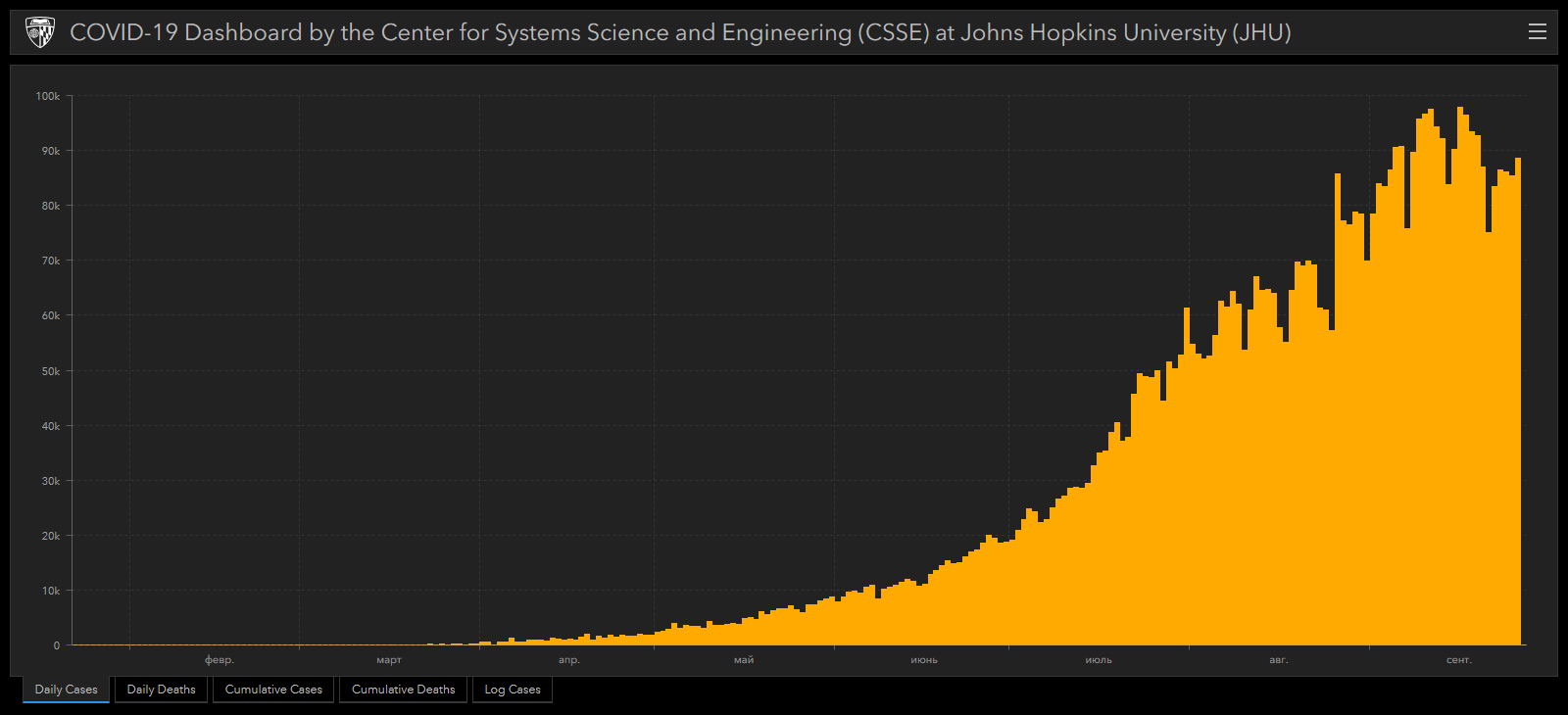Open the hamburger menu in the header

tap(1537, 32)
